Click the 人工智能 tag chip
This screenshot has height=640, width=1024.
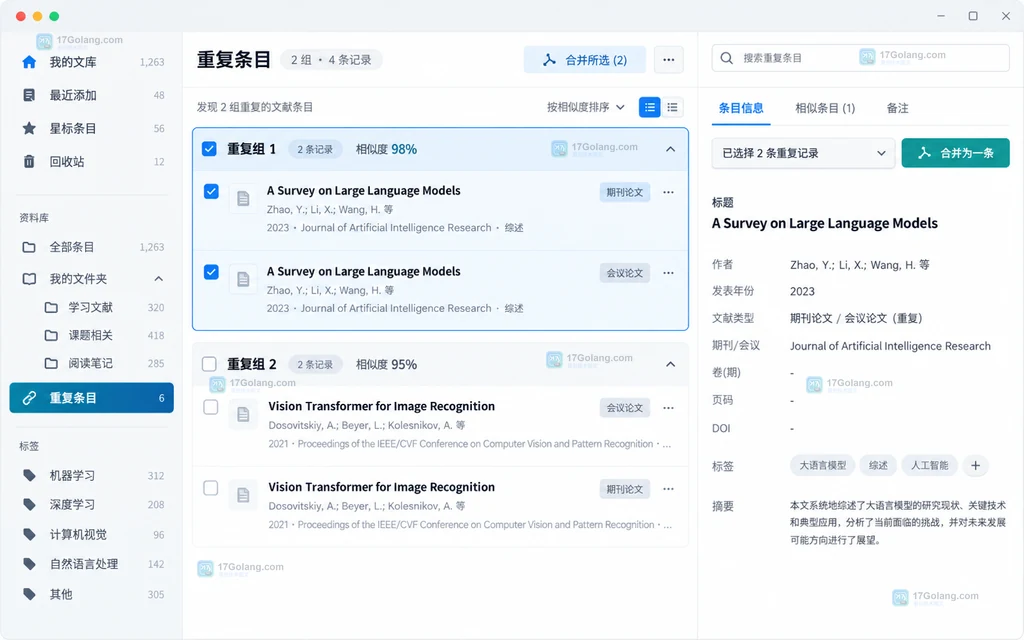pyautogui.click(x=929, y=466)
